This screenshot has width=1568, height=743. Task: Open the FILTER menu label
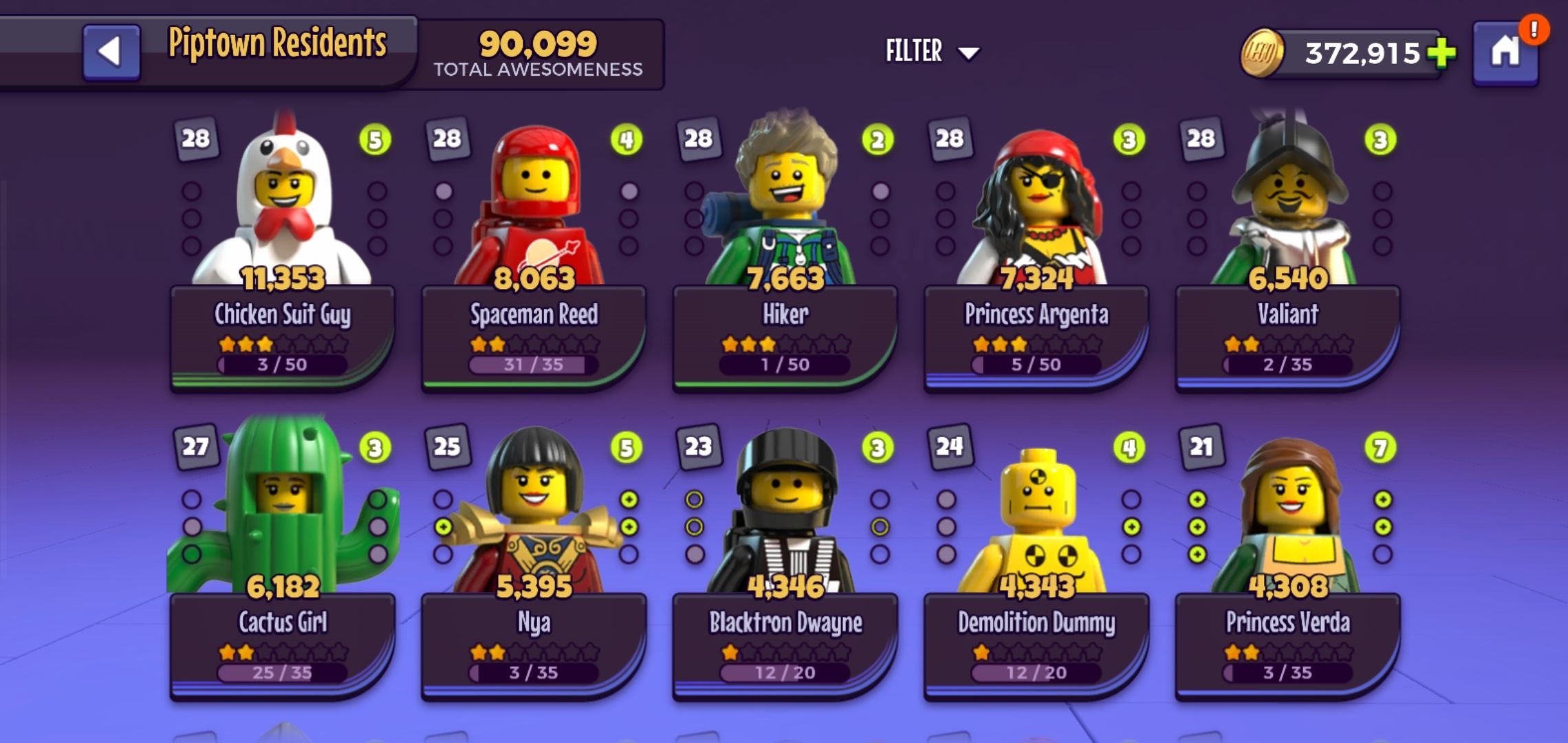913,51
